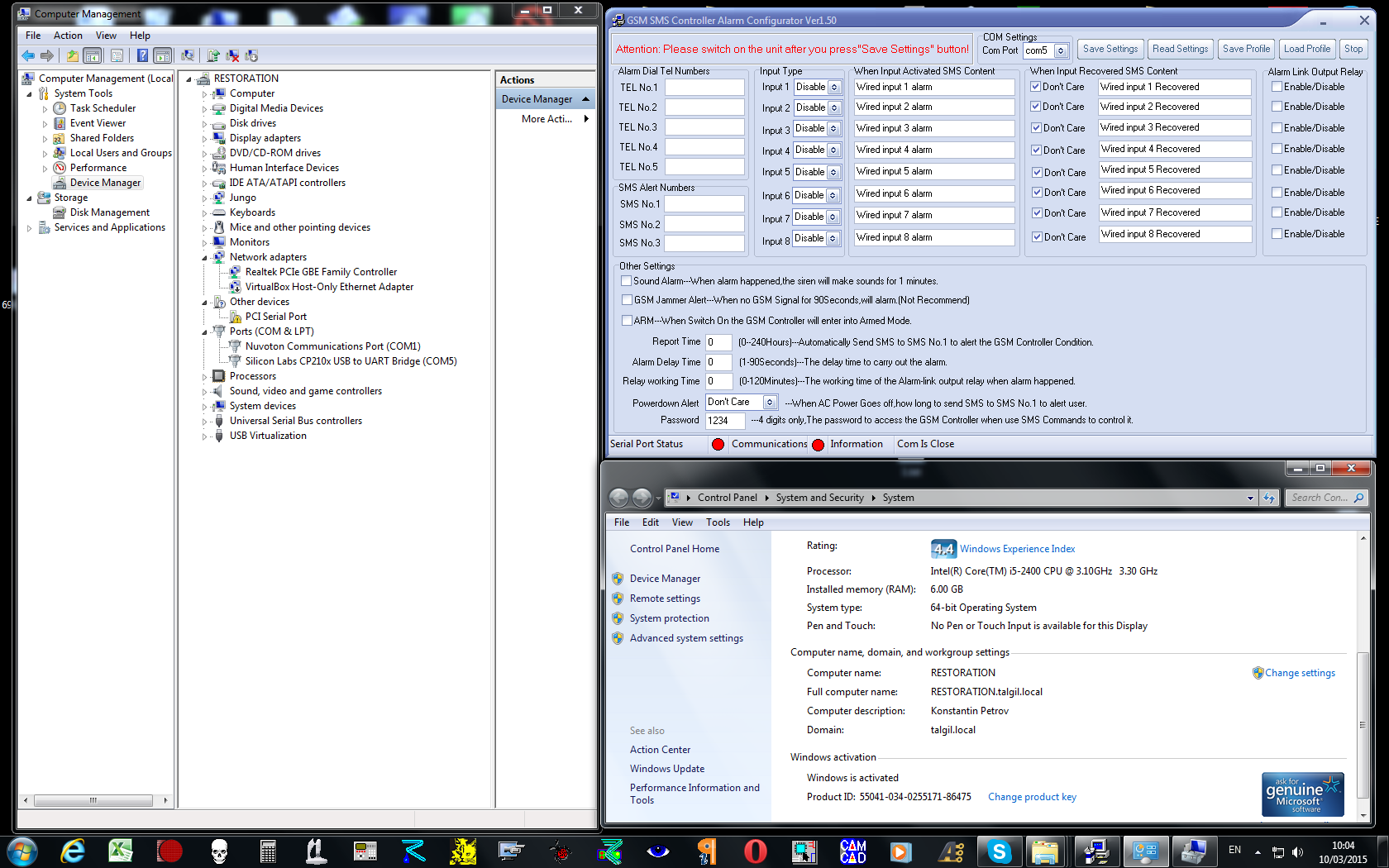Click the Save Settings button

(x=1110, y=50)
